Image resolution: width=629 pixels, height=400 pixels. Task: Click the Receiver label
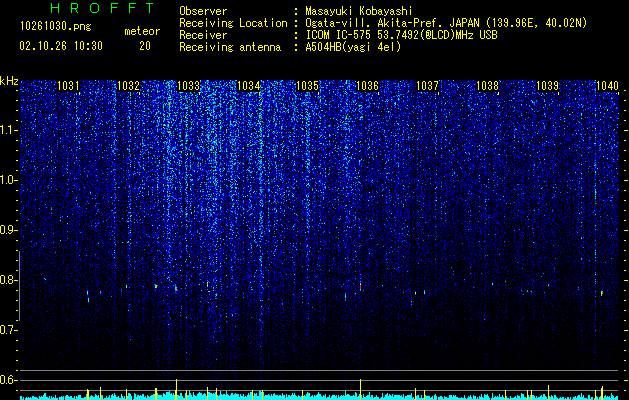click(x=203, y=35)
